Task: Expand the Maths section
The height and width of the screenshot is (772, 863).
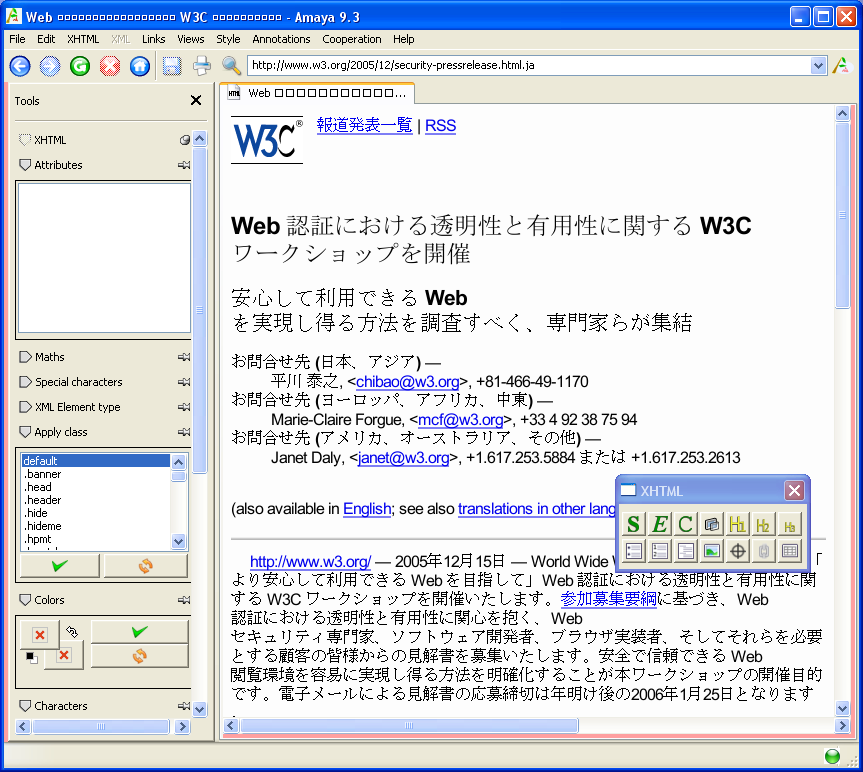Action: click(x=25, y=357)
